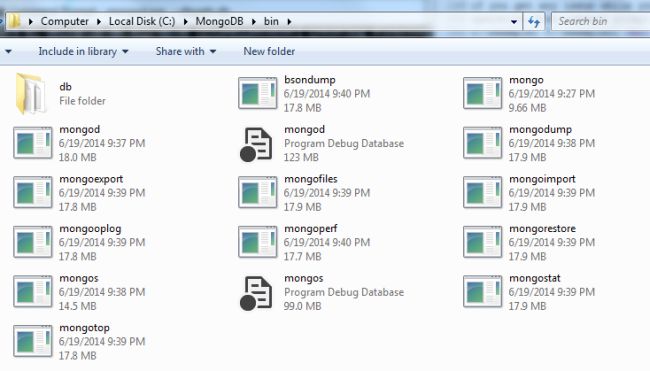This screenshot has width=650, height=371.
Task: Click the 123 MB size text
Action: coord(301,158)
